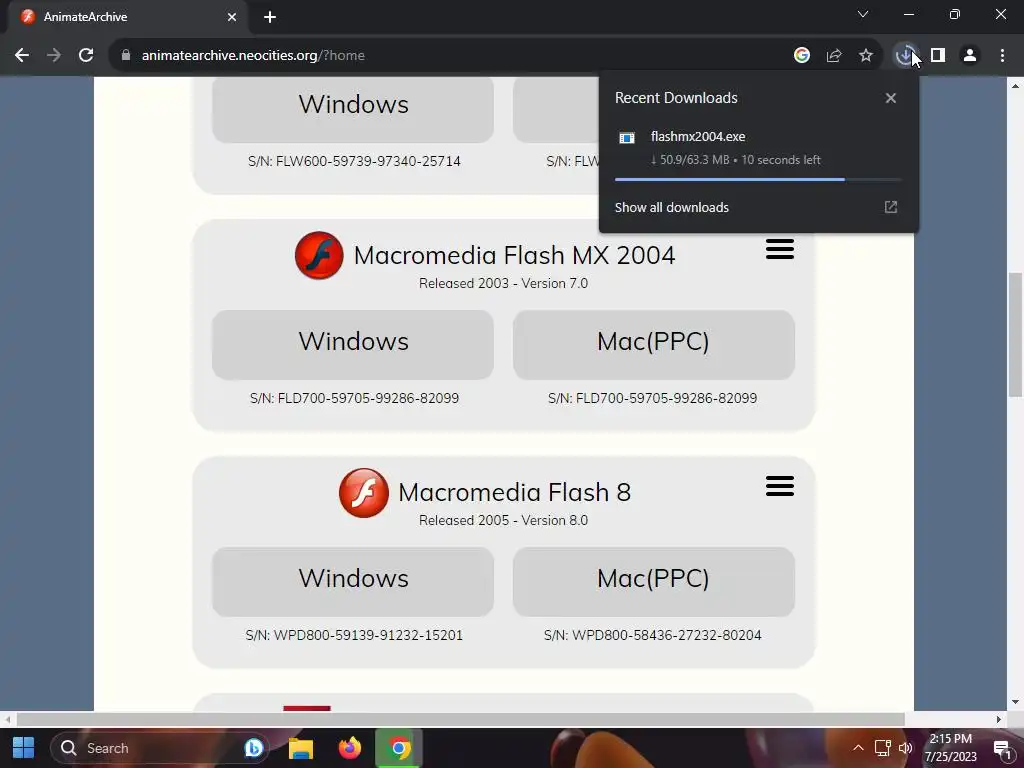Click the download progress bar
The image size is (1024, 768).
point(758,179)
